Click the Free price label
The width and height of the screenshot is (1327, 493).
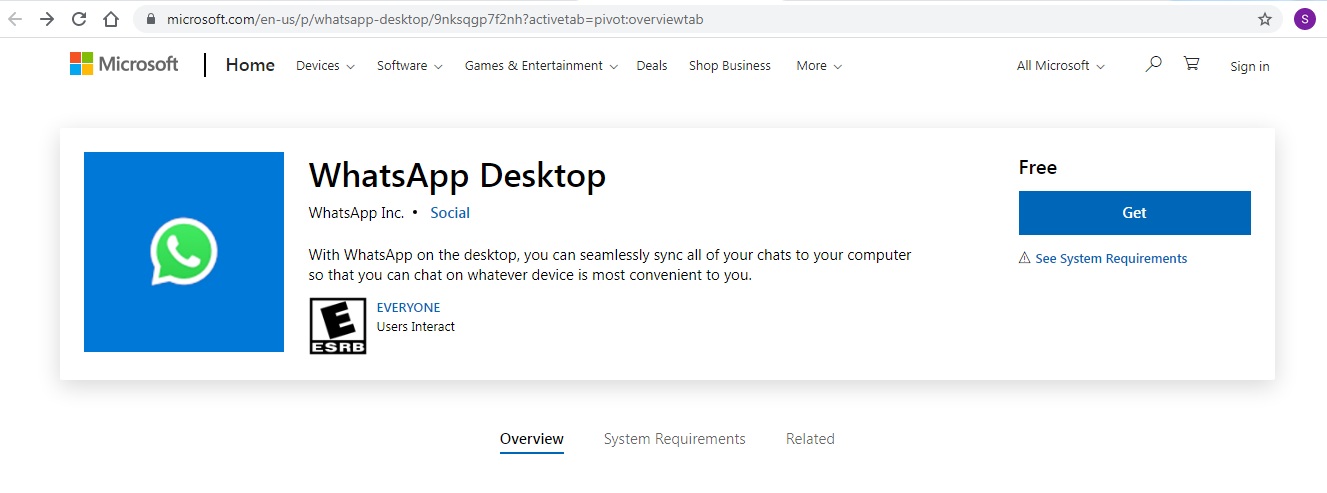(x=1038, y=168)
